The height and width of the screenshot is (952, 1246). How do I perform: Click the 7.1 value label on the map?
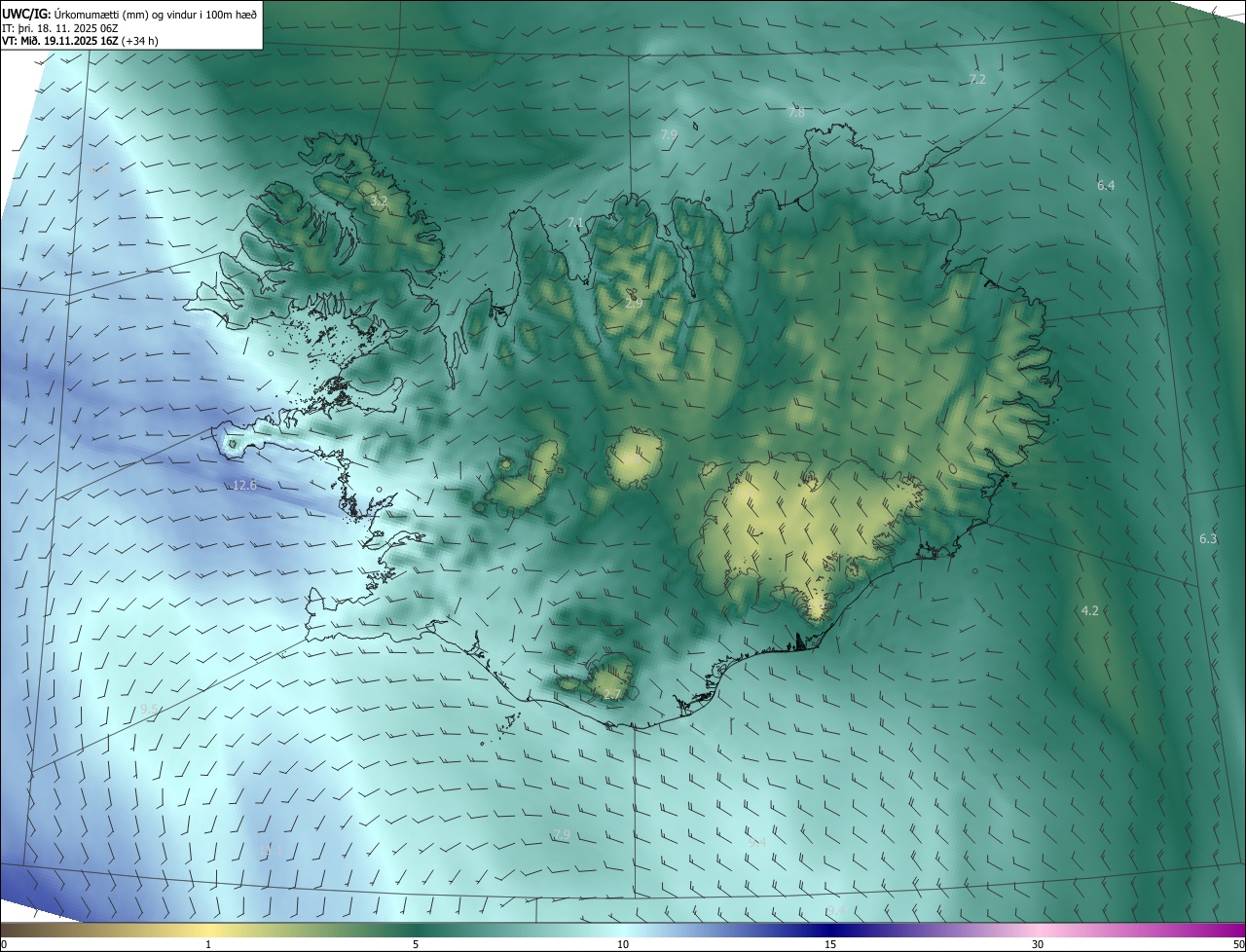coord(575,223)
